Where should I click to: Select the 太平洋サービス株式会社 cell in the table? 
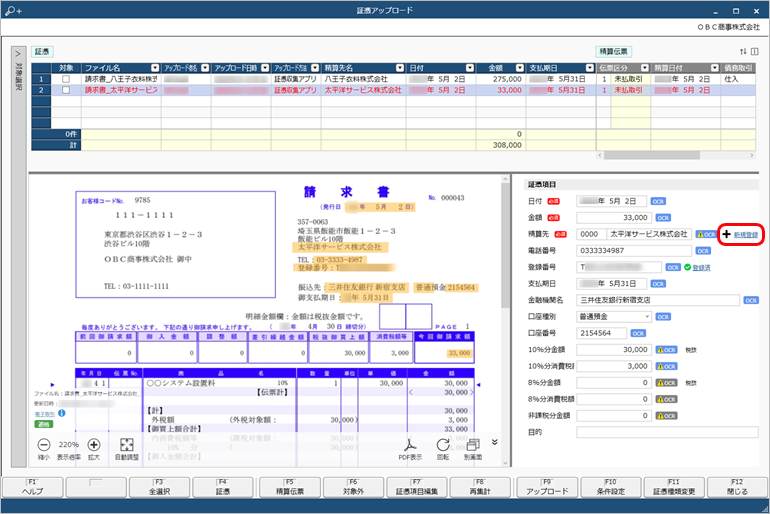click(363, 90)
